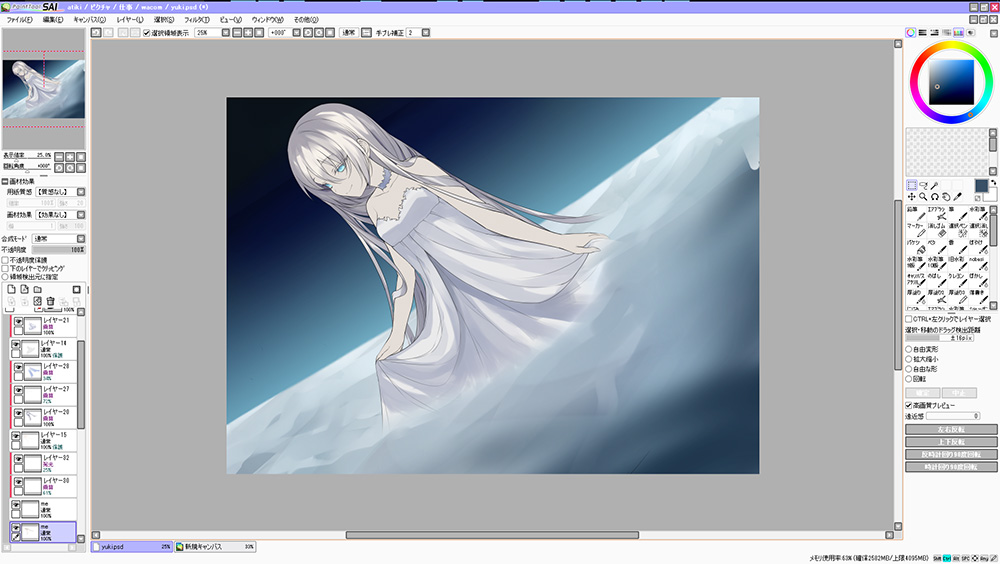Choose the 消しゴム eraser tool
This screenshot has width=1000, height=564.
coord(936,230)
